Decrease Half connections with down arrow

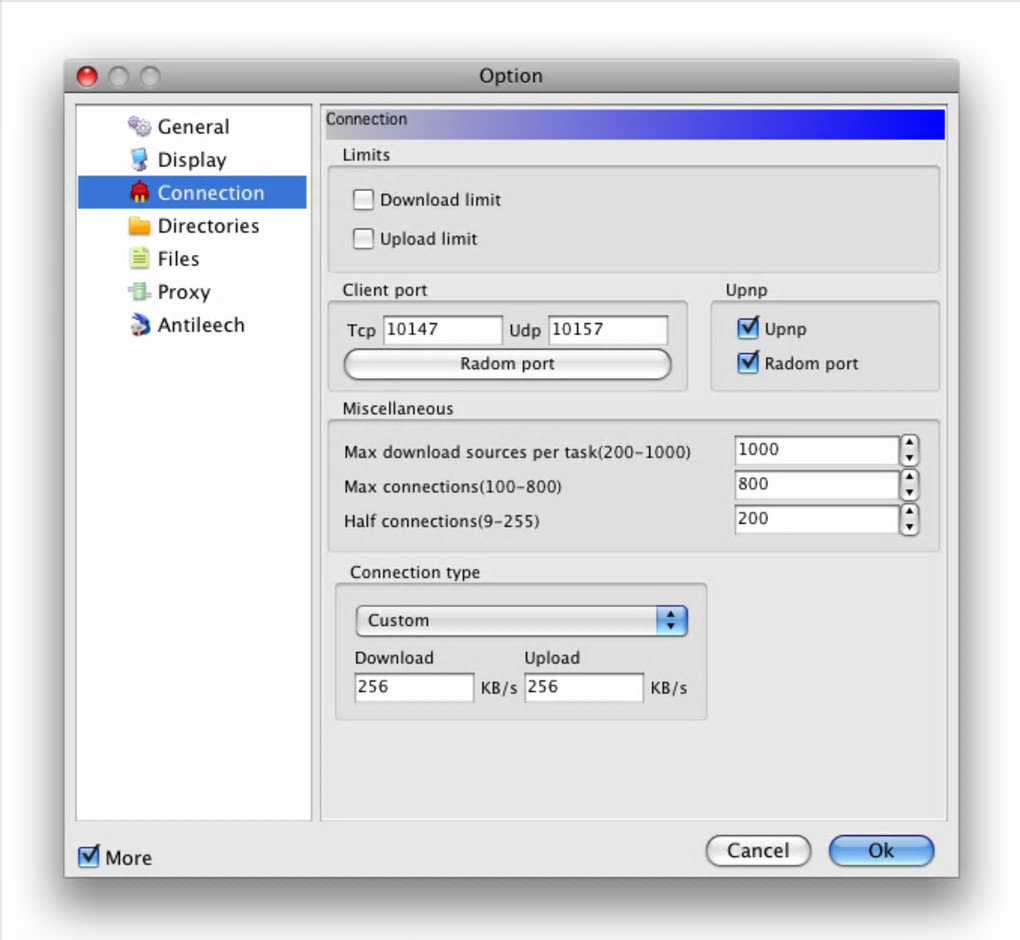909,527
